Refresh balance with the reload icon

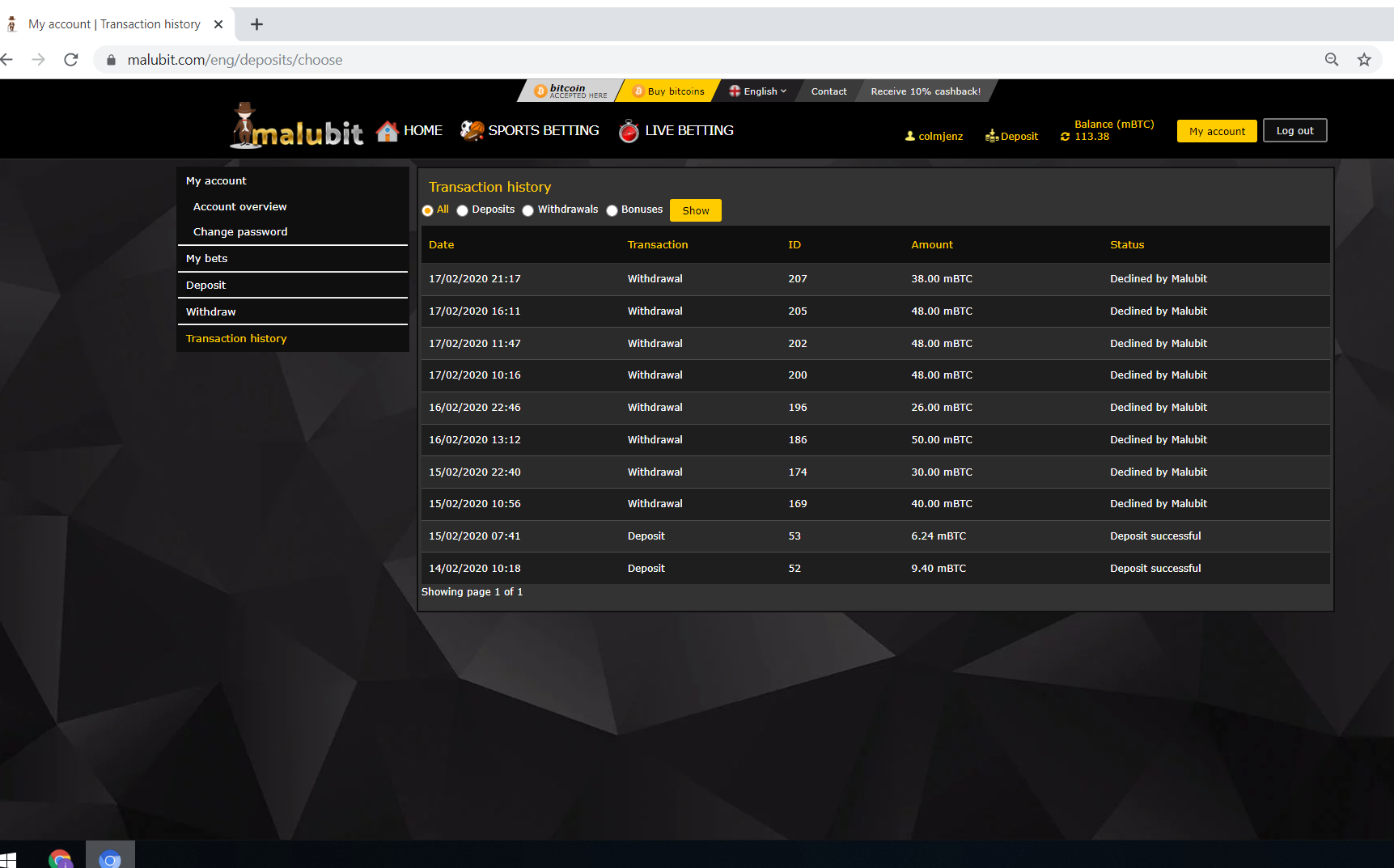(1065, 137)
